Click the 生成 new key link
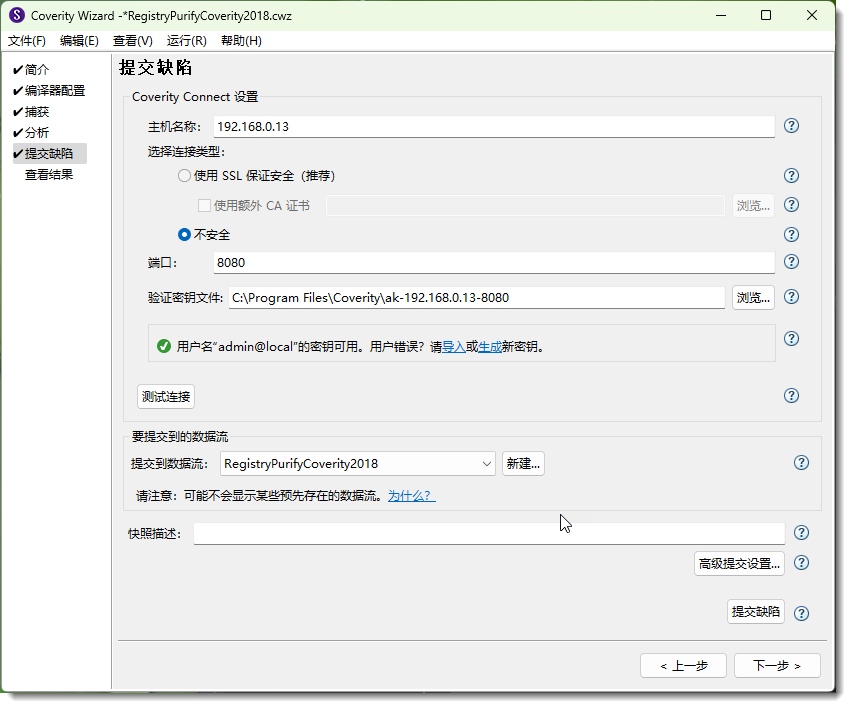The width and height of the screenshot is (851, 708). 490,347
